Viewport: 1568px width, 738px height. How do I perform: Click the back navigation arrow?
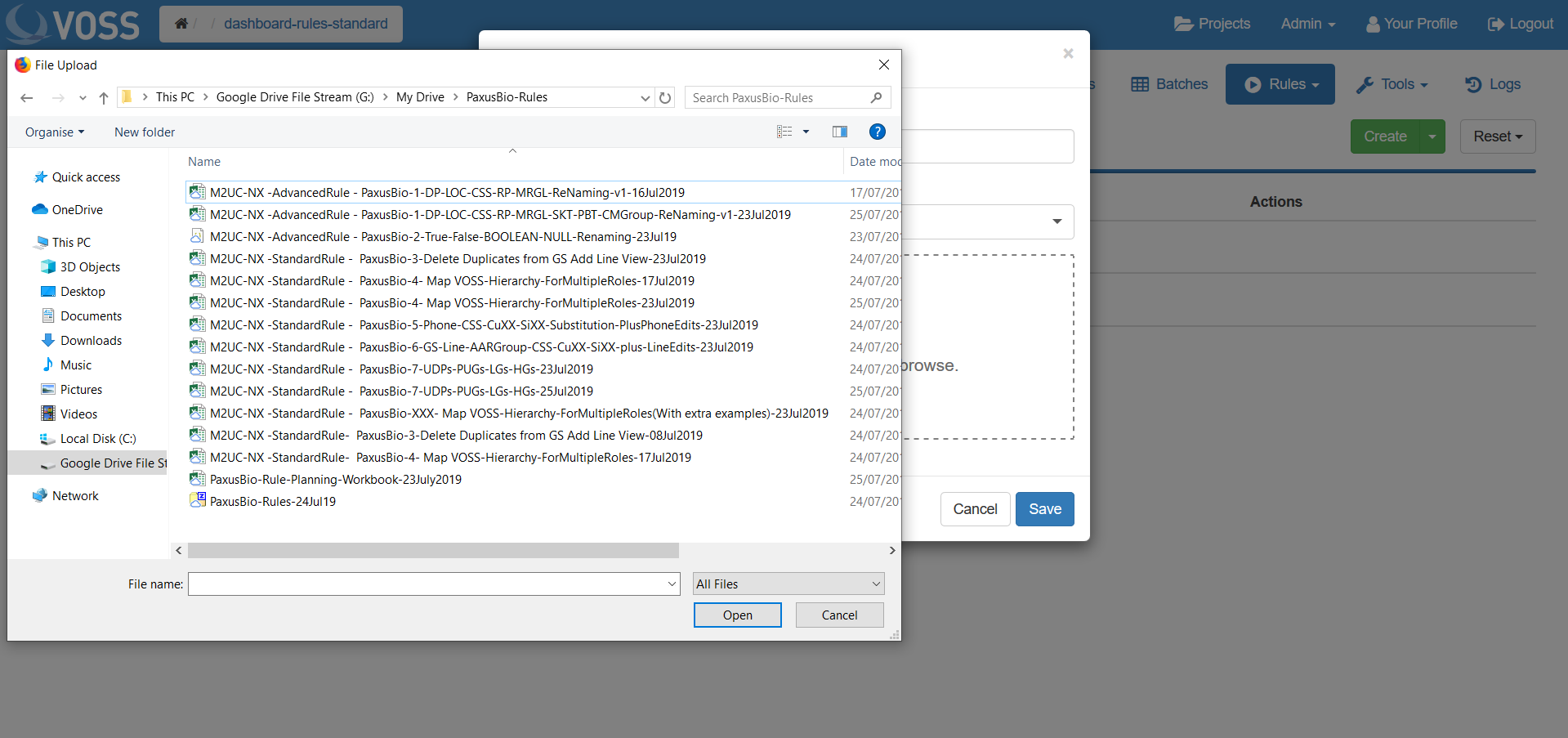[27, 98]
